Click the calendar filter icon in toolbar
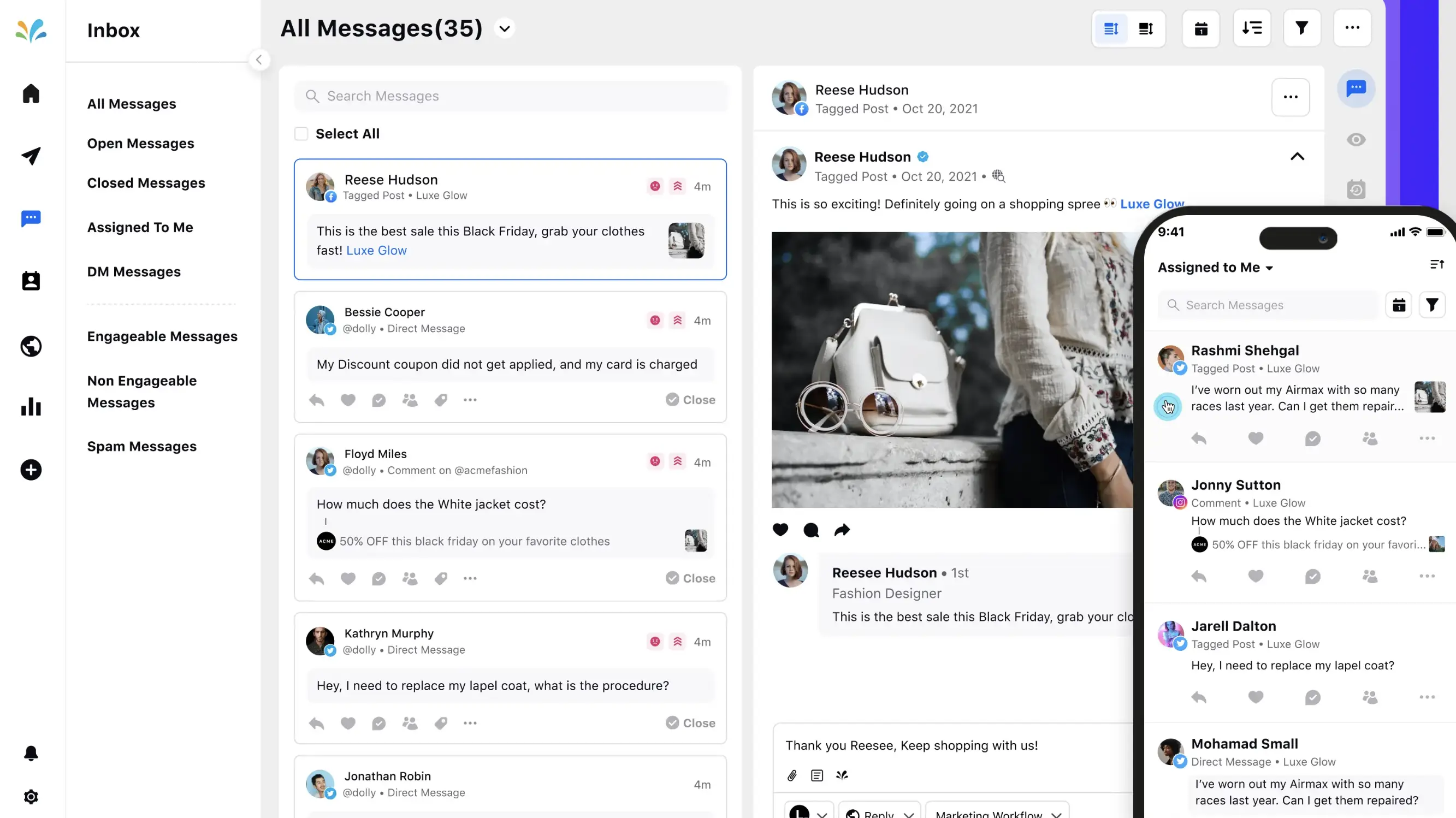This screenshot has height=818, width=1456. click(x=1201, y=28)
